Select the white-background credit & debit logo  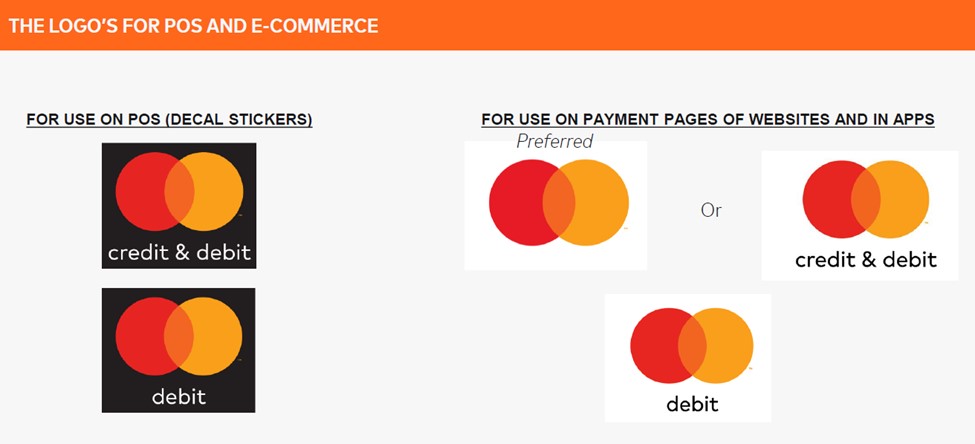860,215
